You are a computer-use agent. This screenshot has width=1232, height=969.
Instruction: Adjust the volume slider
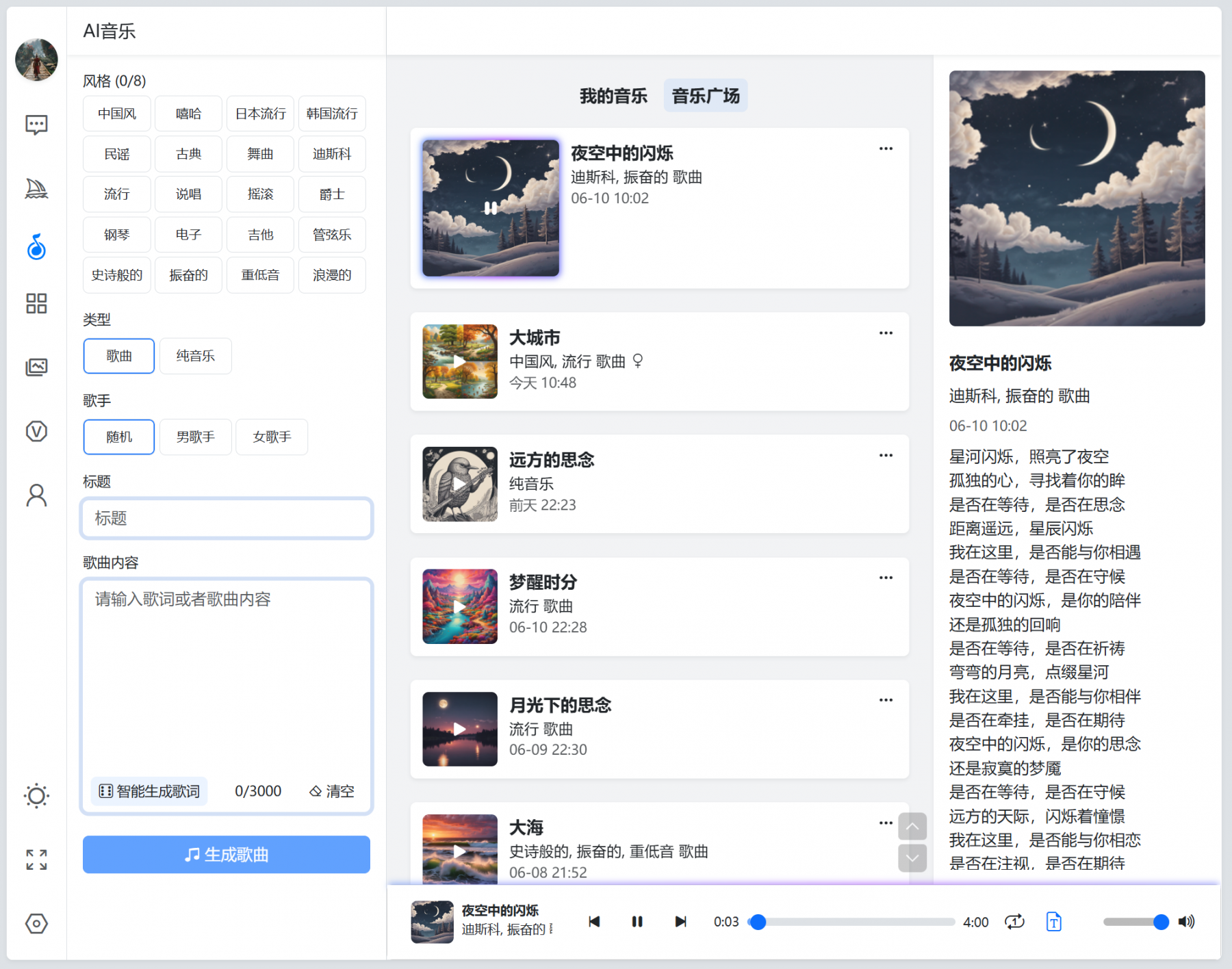1136,922
